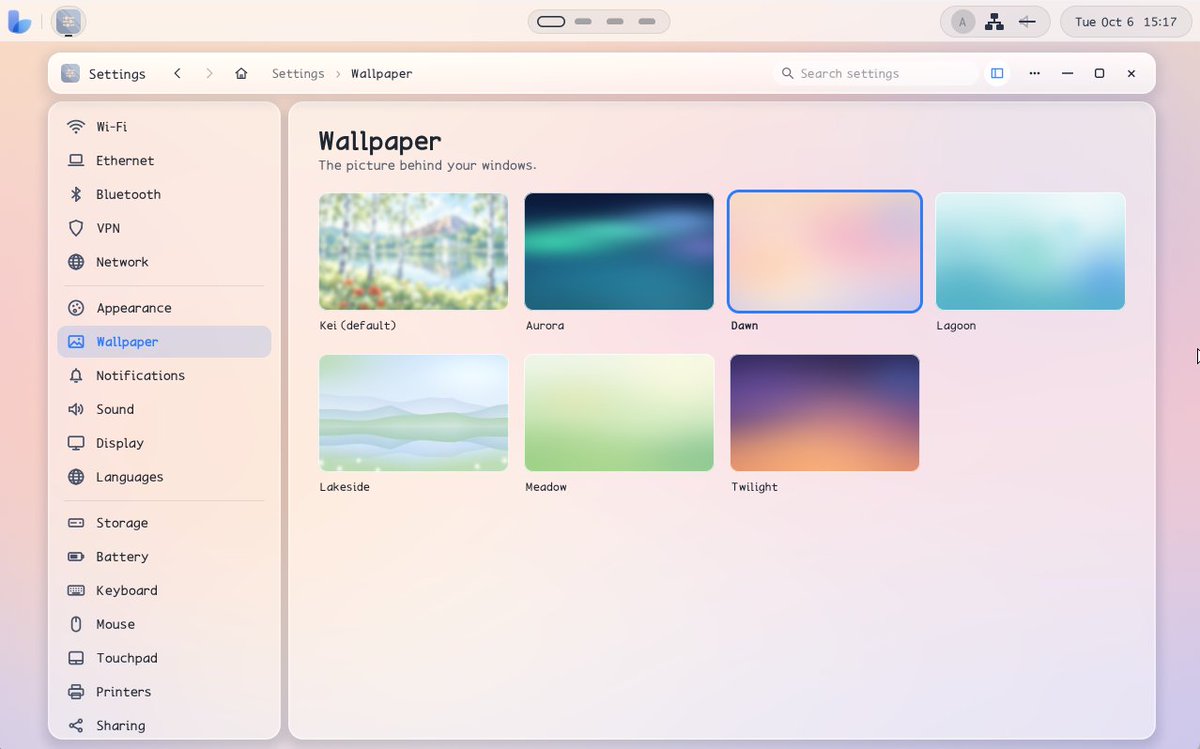Viewport: 1200px width, 749px height.
Task: Open the Display monitor icon
Action: point(76,443)
